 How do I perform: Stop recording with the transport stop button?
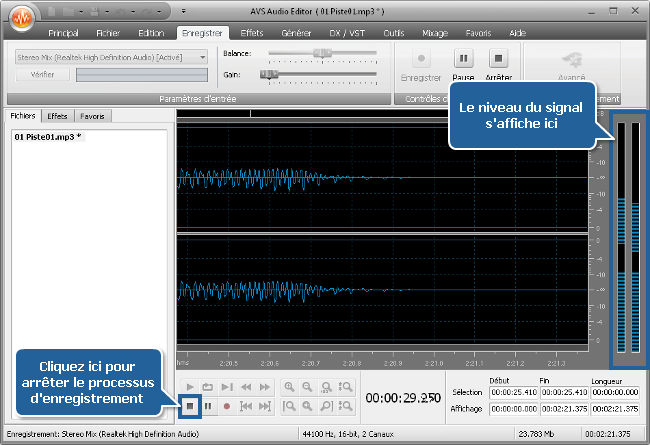click(x=190, y=406)
